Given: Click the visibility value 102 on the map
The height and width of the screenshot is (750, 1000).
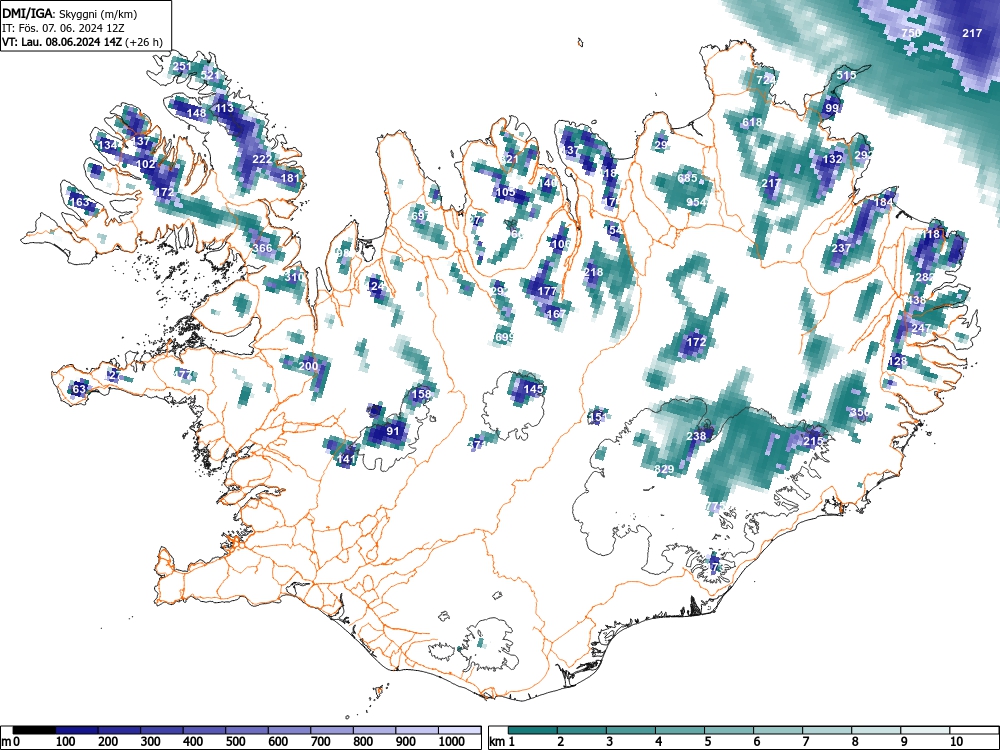Looking at the screenshot, I should click(x=146, y=164).
